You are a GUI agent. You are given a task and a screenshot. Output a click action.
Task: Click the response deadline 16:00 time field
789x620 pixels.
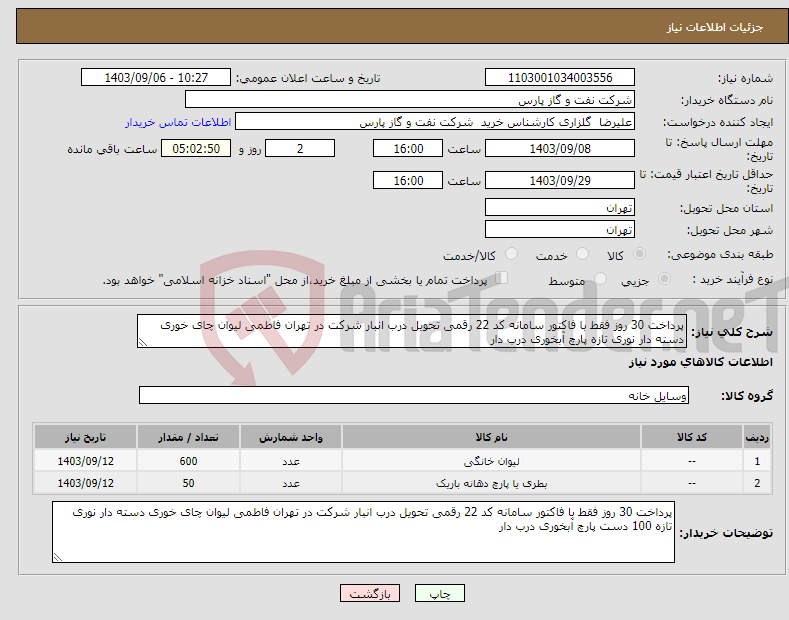pyautogui.click(x=408, y=148)
